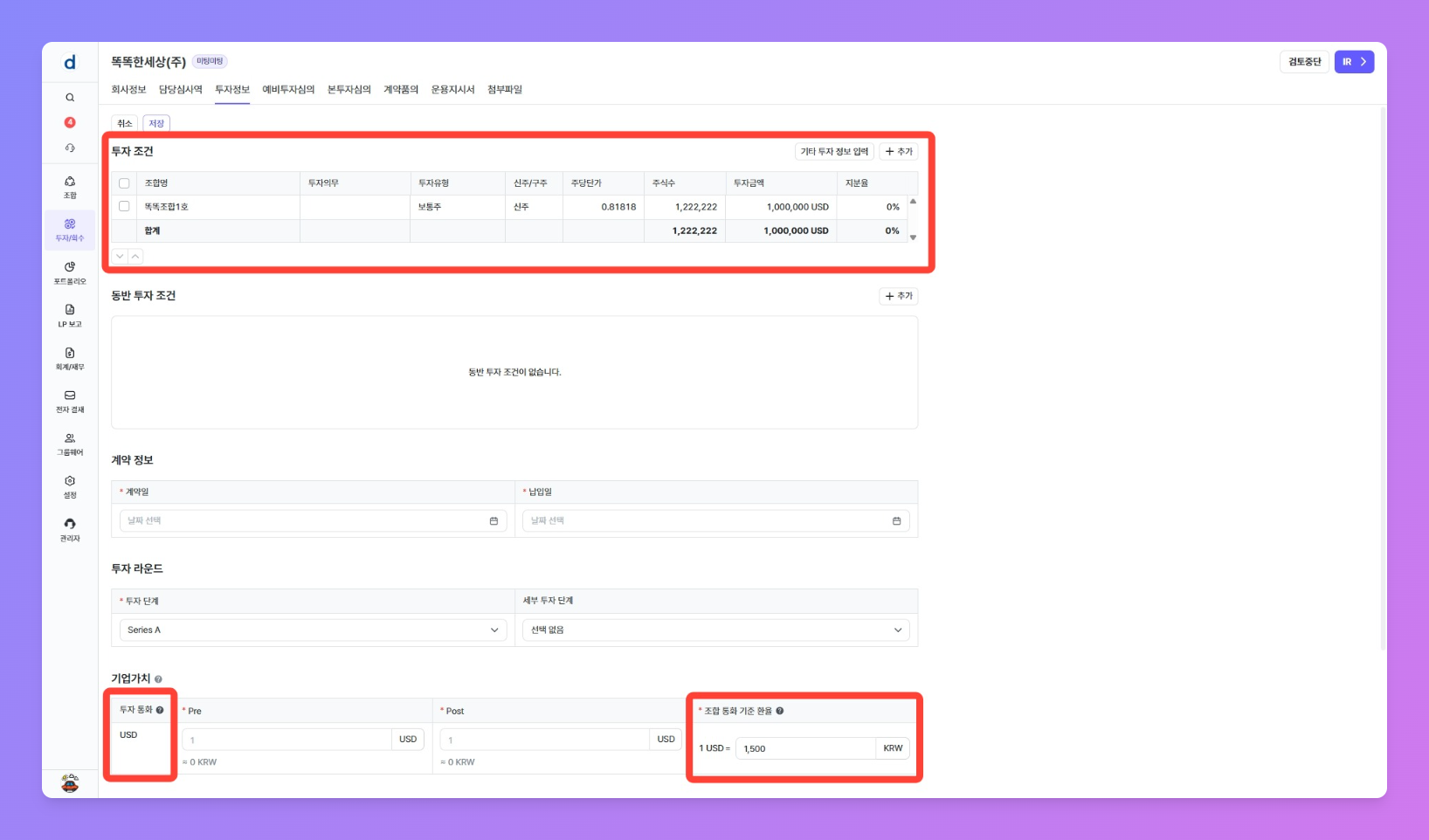This screenshot has height=840, width=1429.
Task: Click the user avatar at the sidebar bottom
Action: tap(70, 783)
